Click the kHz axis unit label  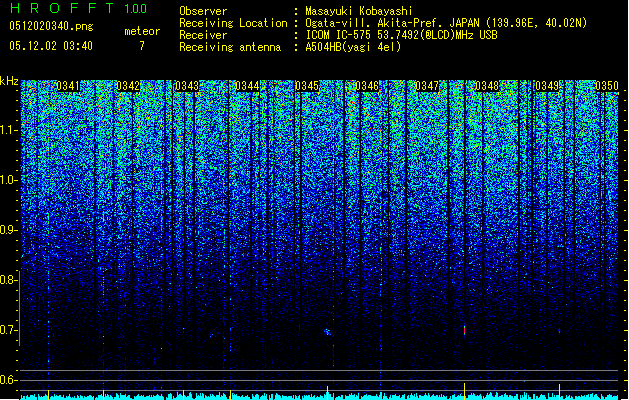click(9, 81)
